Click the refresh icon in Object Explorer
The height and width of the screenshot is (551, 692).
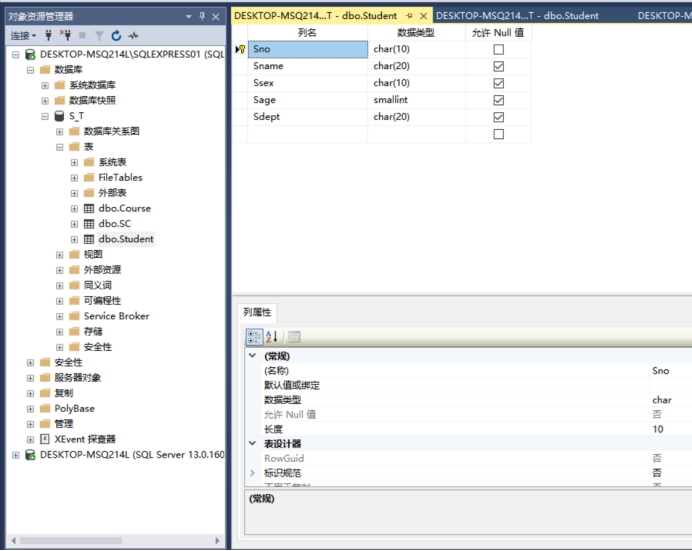(x=116, y=36)
